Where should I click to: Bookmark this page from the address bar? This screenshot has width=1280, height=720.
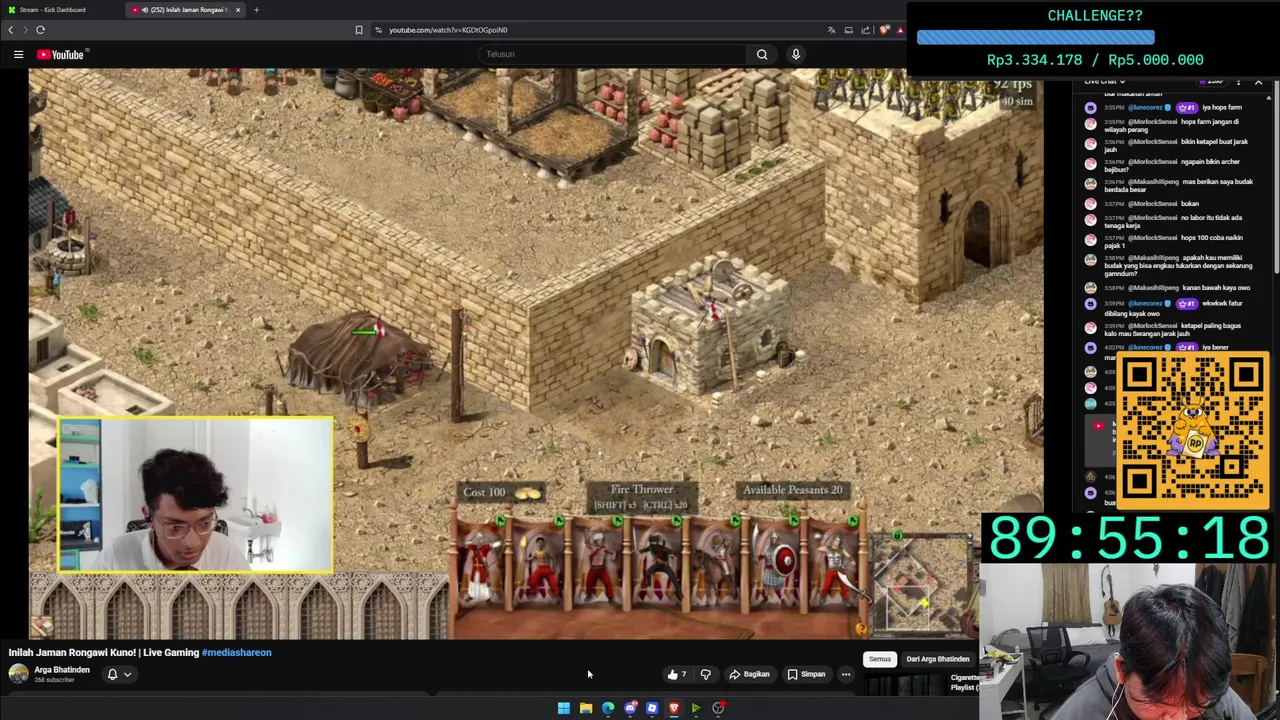(x=359, y=30)
